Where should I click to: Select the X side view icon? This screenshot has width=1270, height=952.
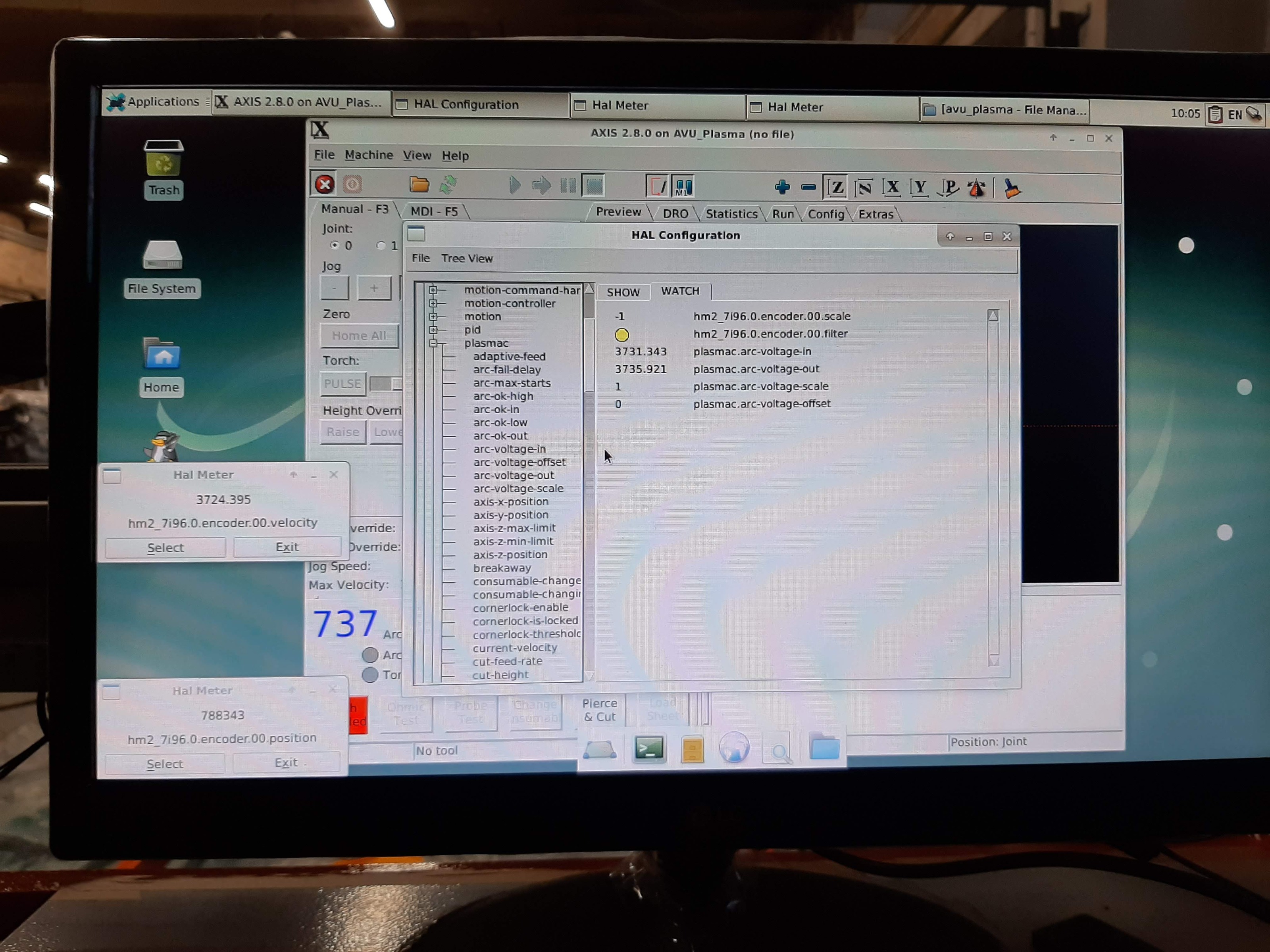pos(891,188)
